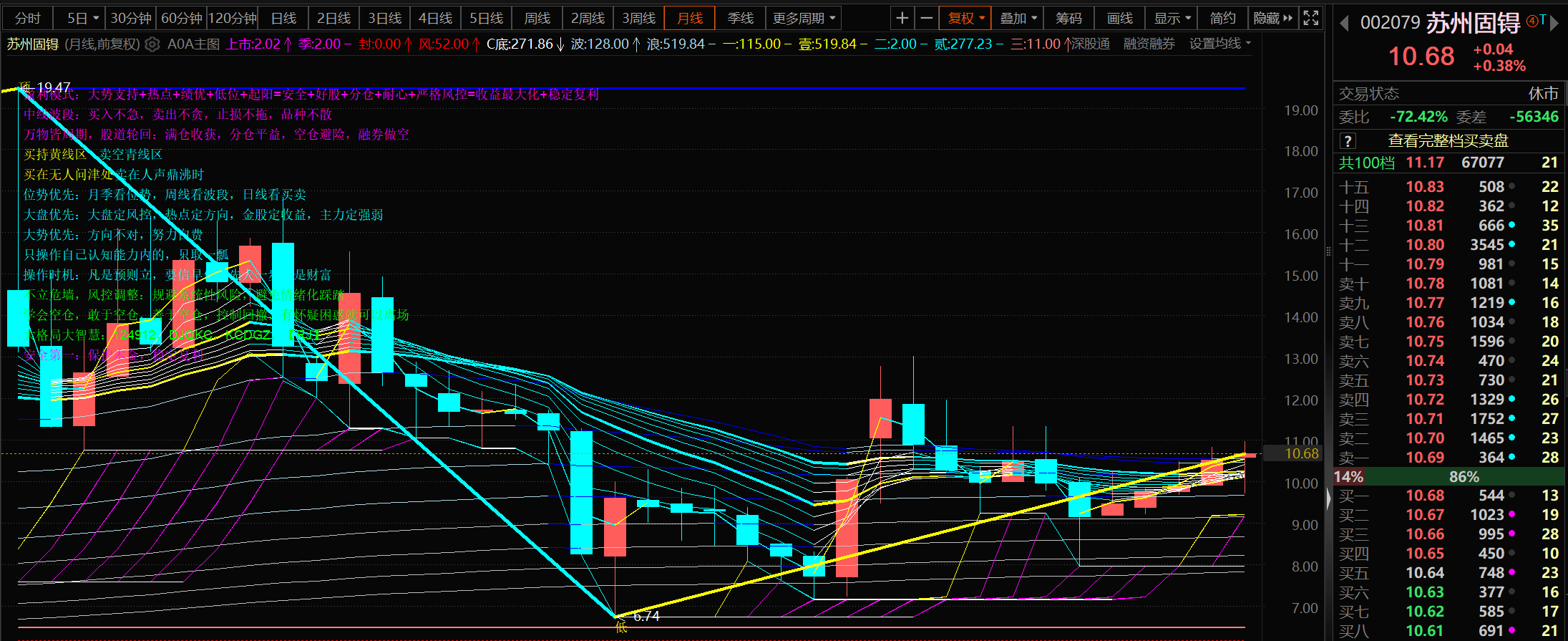
Task: Select the 3日线 tab
Action: 385,18
